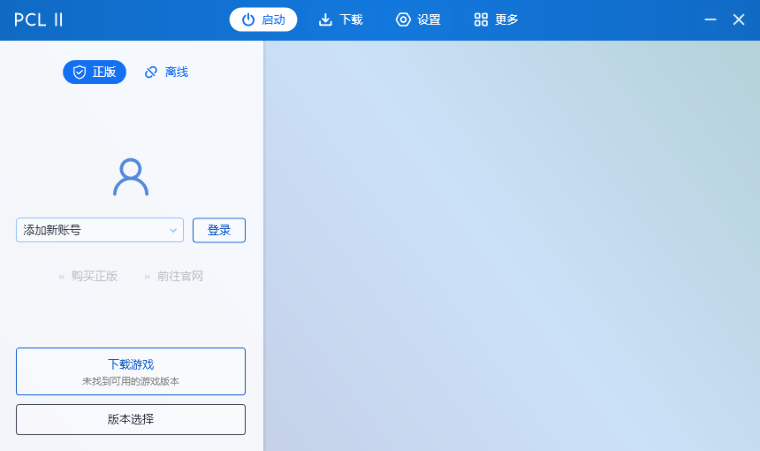The width and height of the screenshot is (760, 451).
Task: Select the 正版 login mode
Action: coord(95,72)
